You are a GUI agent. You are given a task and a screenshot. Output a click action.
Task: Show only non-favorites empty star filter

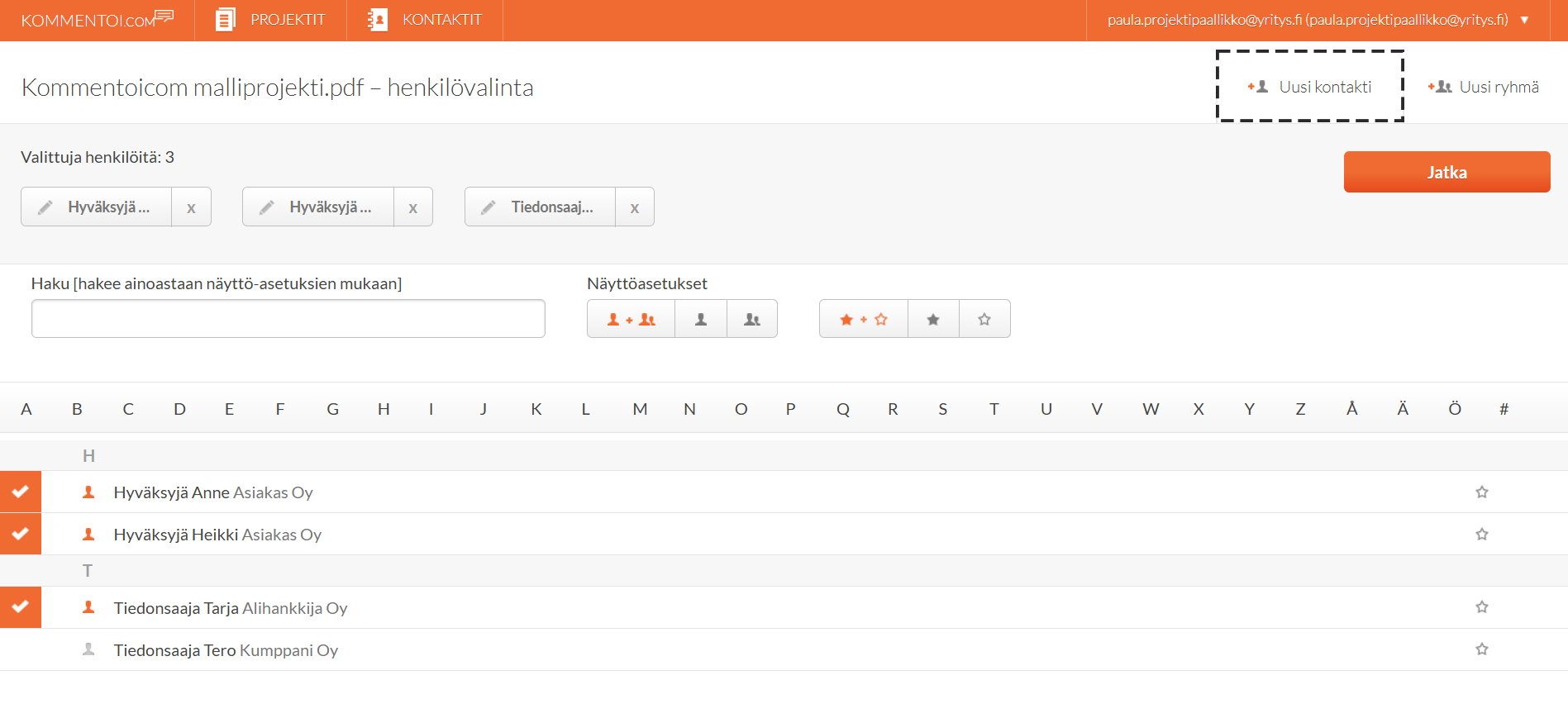[984, 319]
